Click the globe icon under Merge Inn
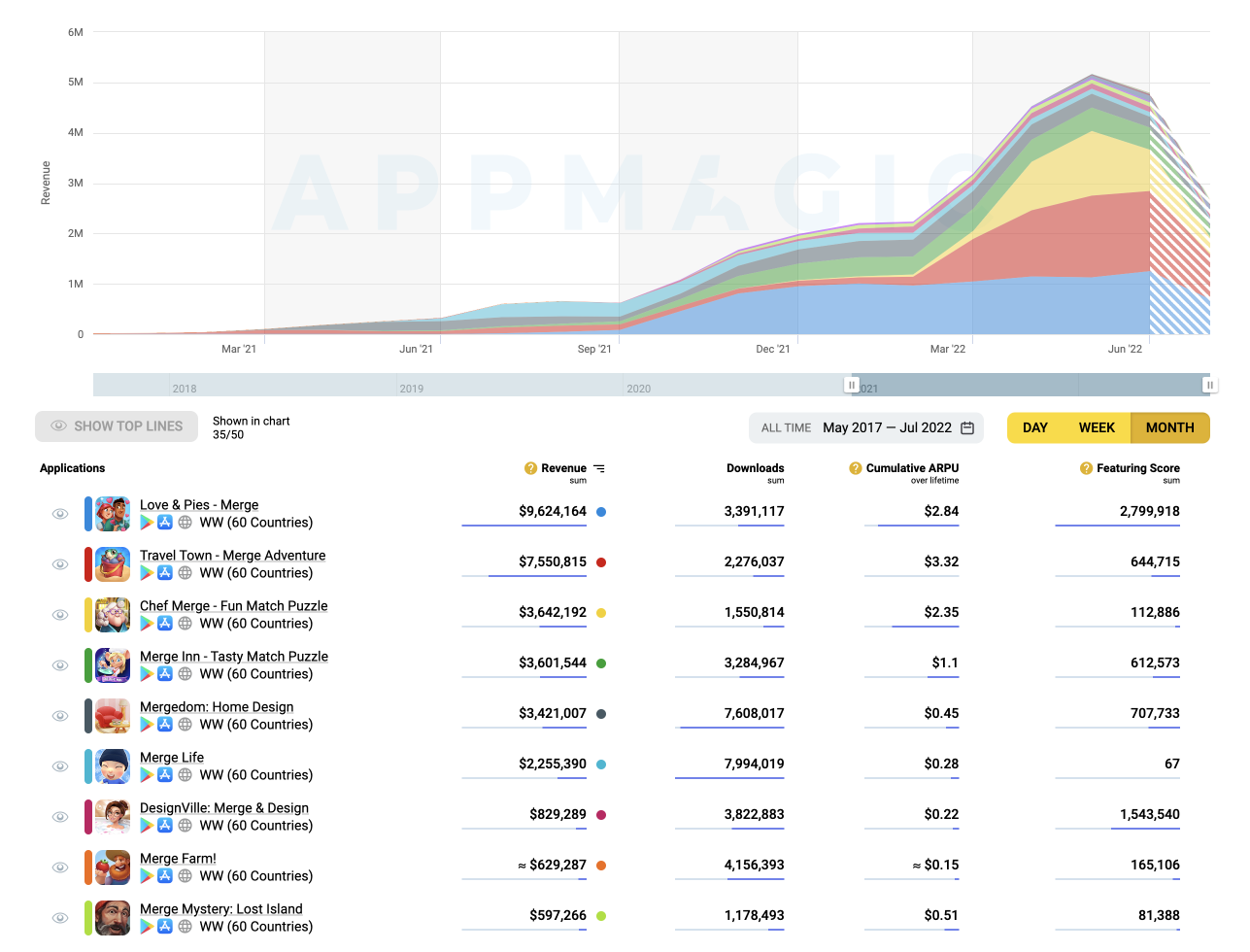 point(185,674)
